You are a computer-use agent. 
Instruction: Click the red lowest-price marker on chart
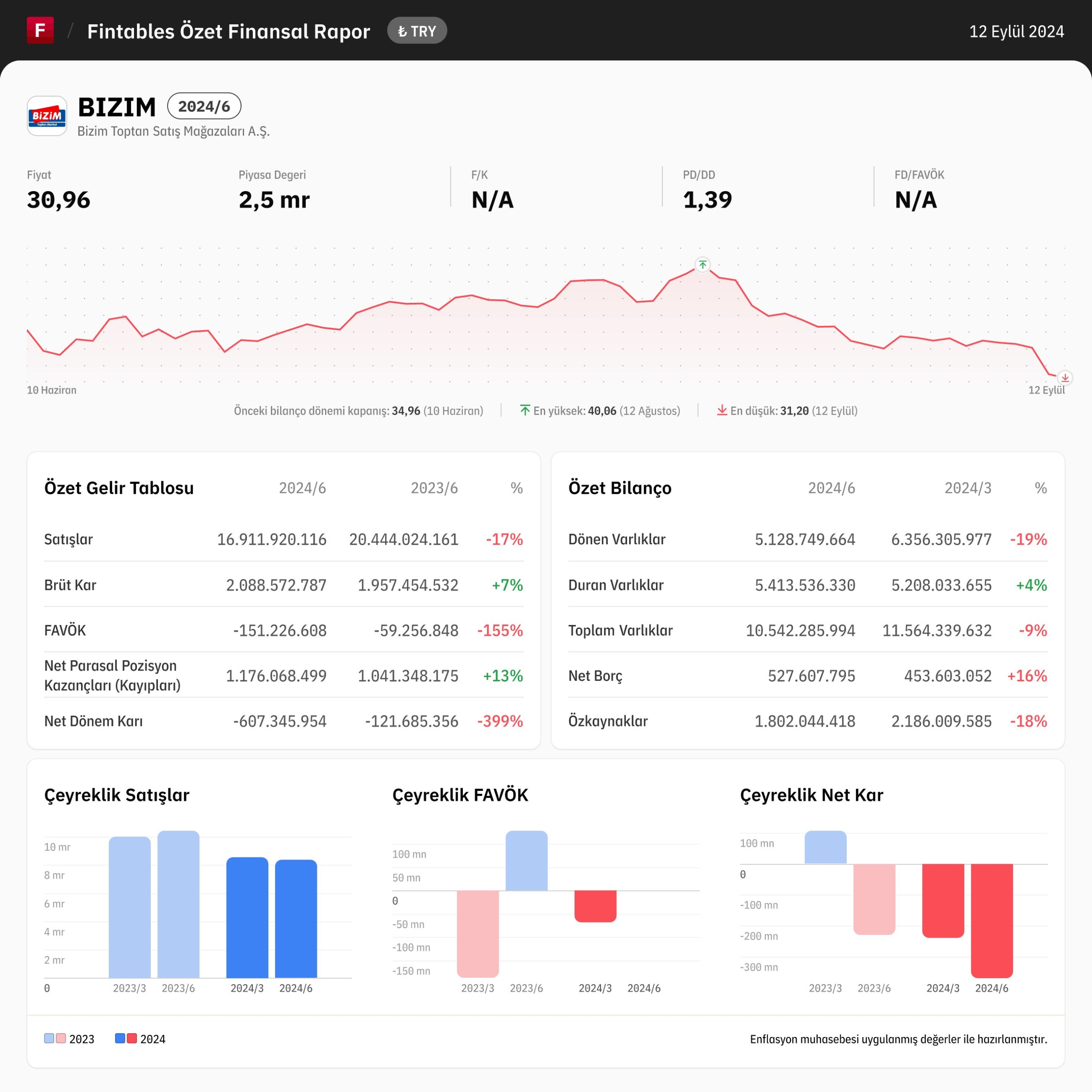1065,378
